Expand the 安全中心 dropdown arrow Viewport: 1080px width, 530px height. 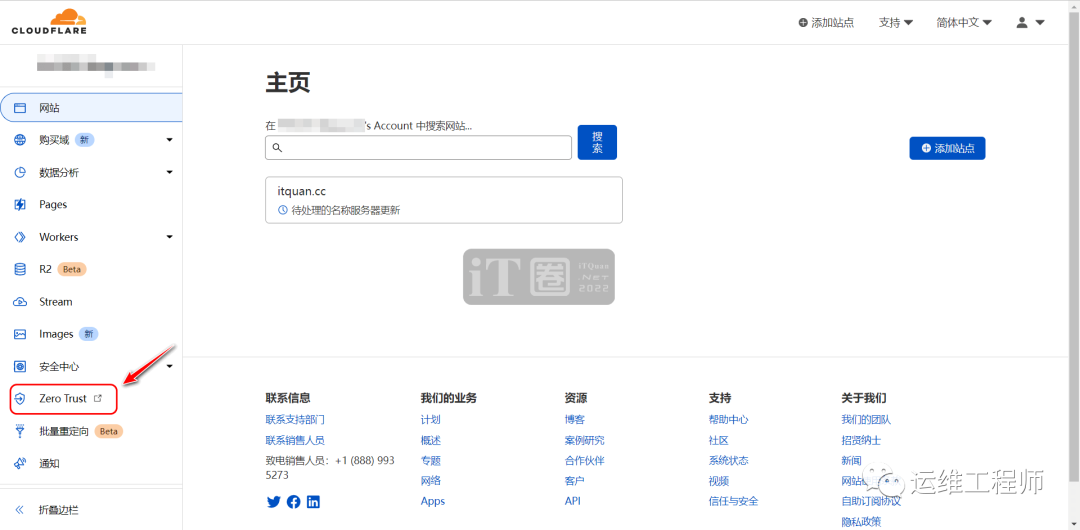(x=169, y=367)
